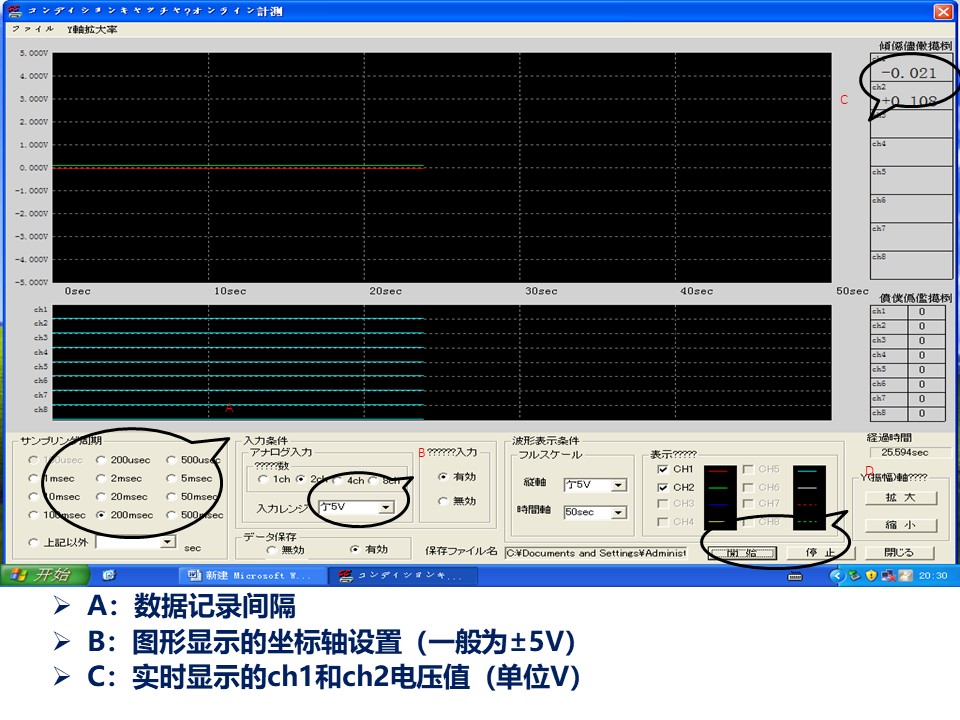Click the tray icon next to the clock

[906, 576]
